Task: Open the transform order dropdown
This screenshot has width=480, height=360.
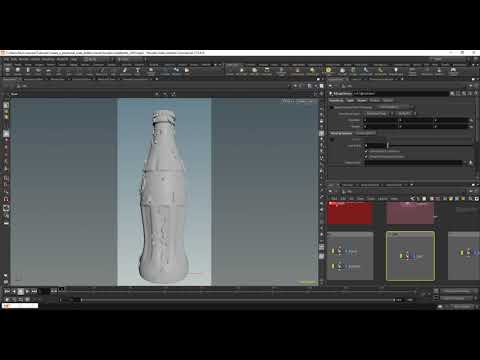Action: (379, 114)
